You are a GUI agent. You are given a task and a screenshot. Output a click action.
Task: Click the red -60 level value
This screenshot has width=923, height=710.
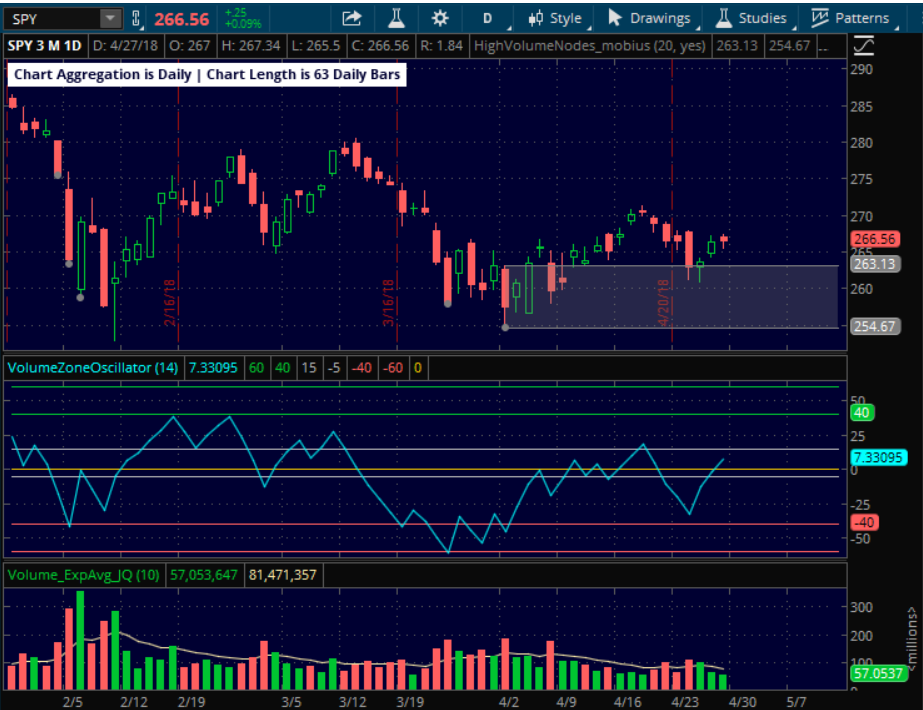pos(393,368)
